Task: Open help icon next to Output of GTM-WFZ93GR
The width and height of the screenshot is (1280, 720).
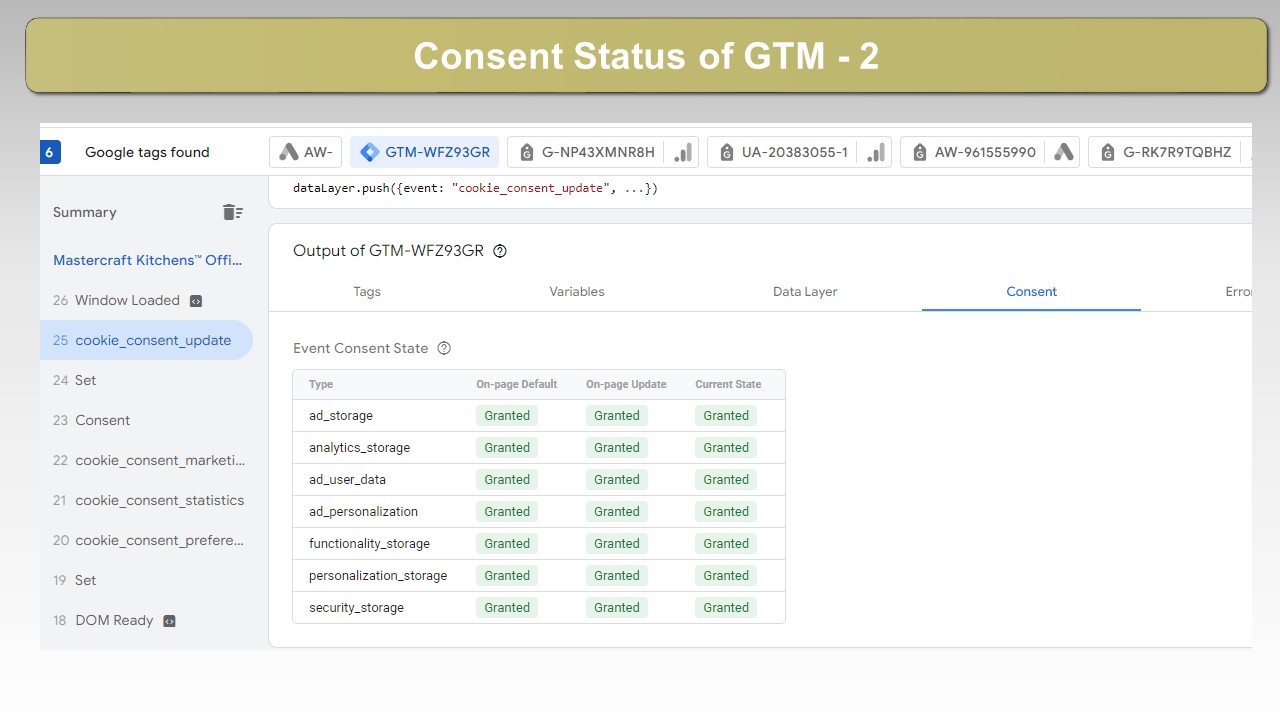Action: pyautogui.click(x=500, y=251)
